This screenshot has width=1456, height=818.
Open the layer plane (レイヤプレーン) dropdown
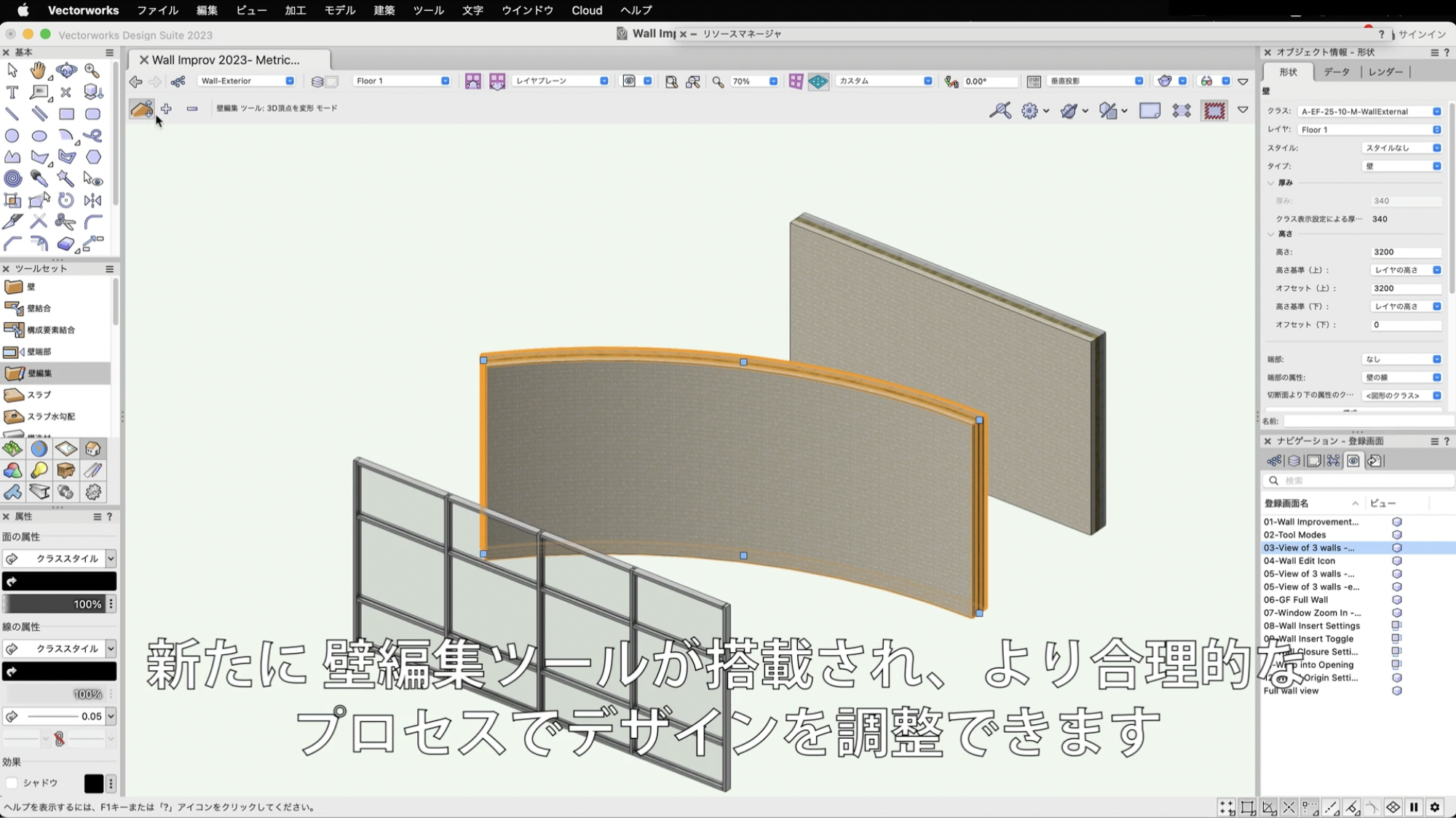pyautogui.click(x=561, y=82)
